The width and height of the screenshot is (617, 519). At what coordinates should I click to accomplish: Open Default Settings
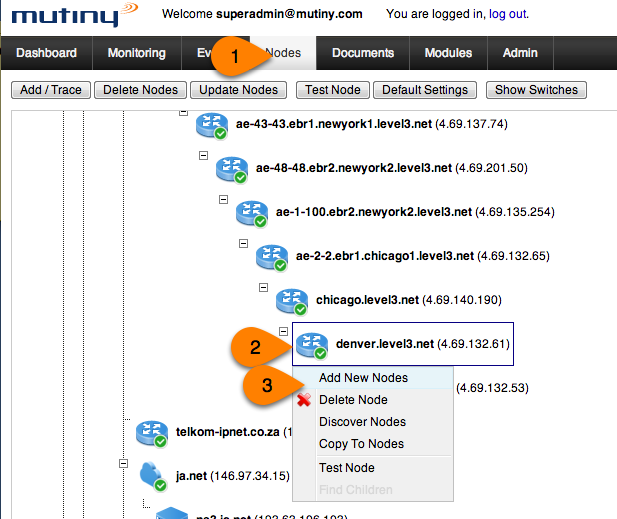[x=425, y=90]
